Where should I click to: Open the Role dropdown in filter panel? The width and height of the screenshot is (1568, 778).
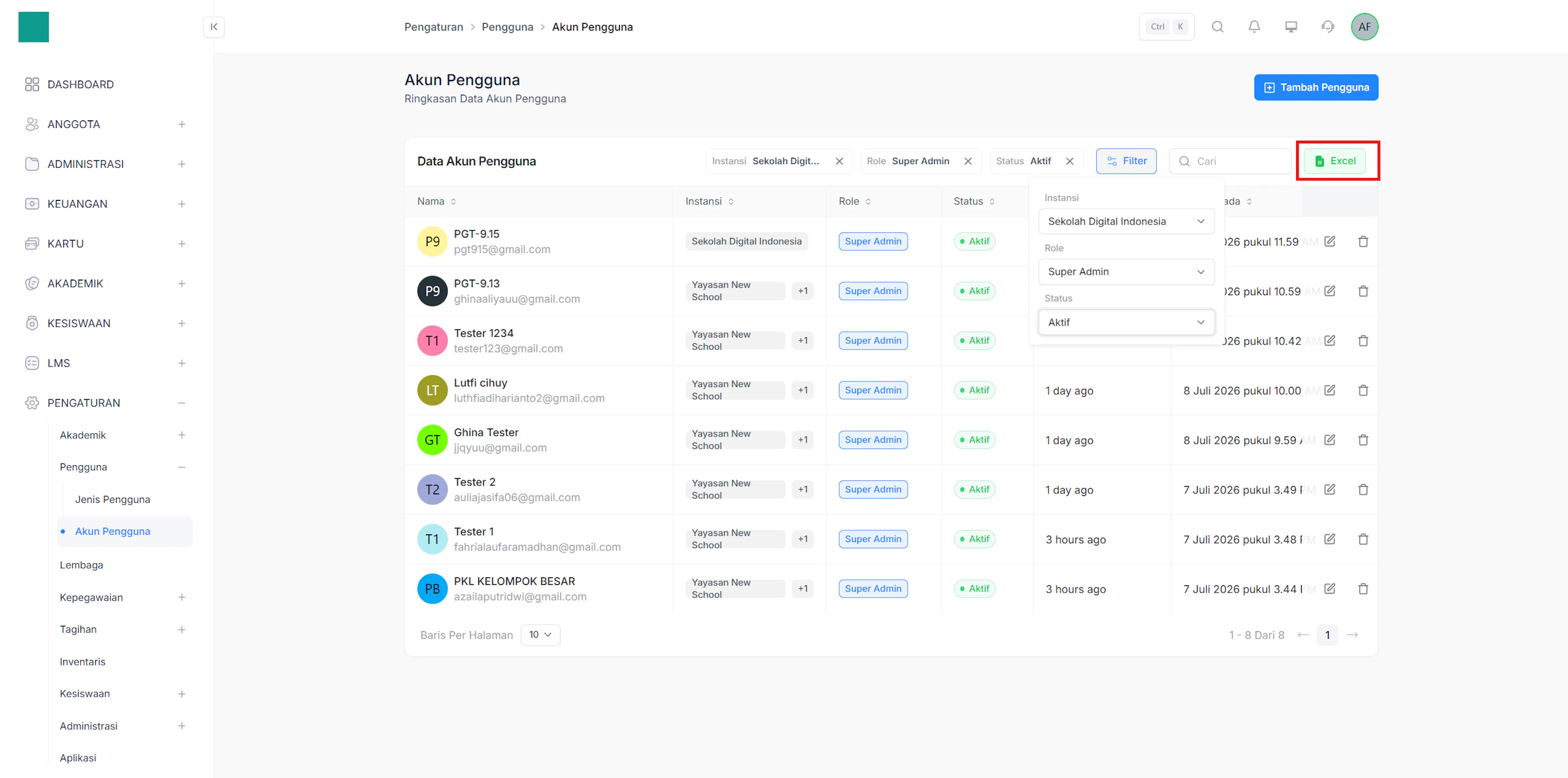[1126, 272]
